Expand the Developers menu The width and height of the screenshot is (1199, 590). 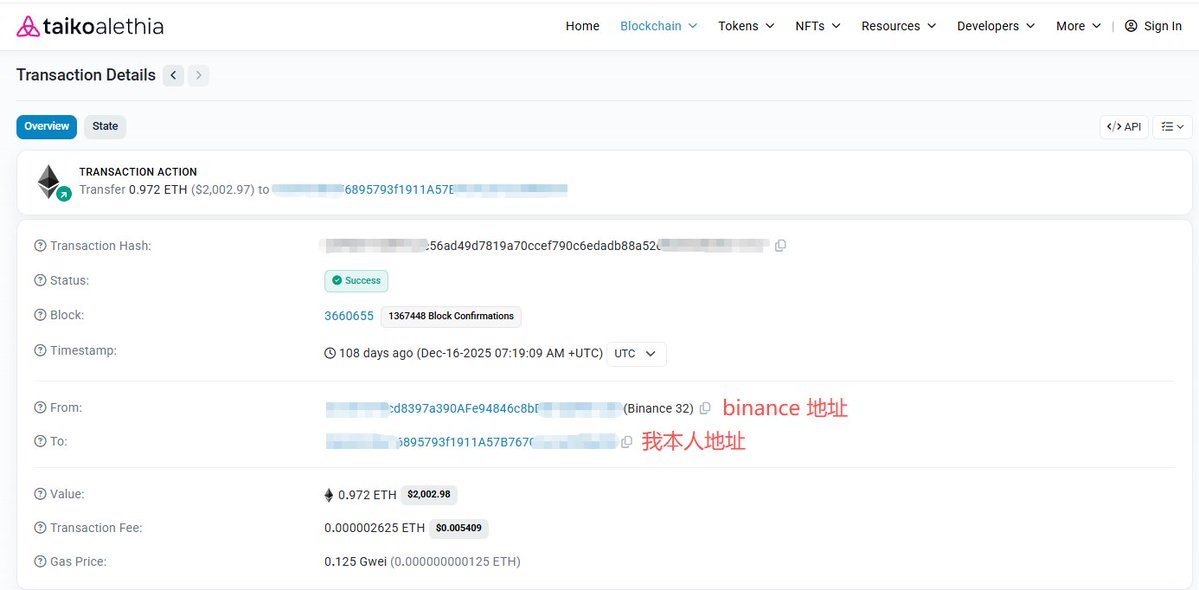tap(996, 26)
